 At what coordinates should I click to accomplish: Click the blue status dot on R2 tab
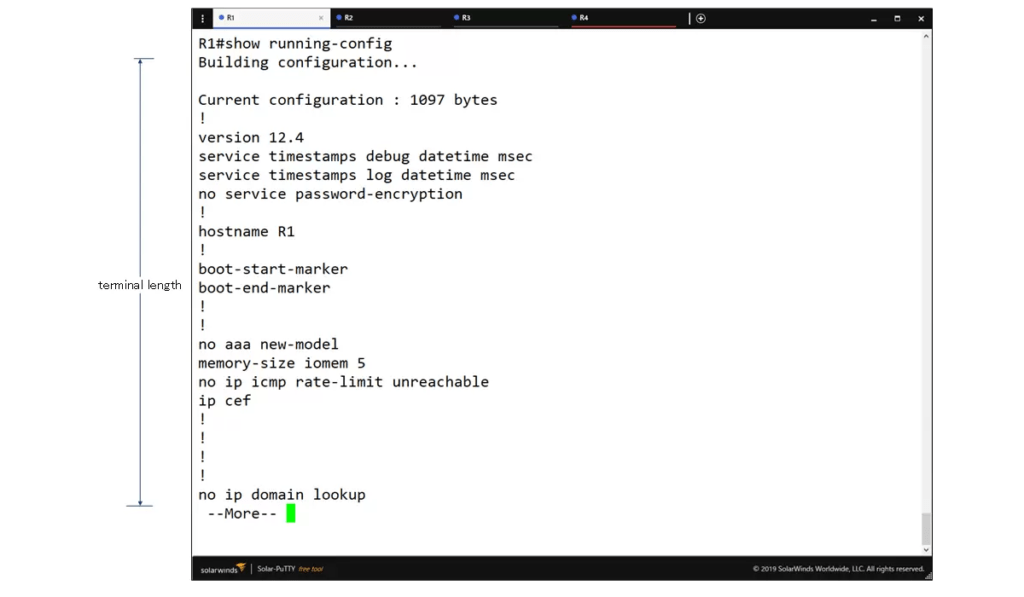coord(337,17)
